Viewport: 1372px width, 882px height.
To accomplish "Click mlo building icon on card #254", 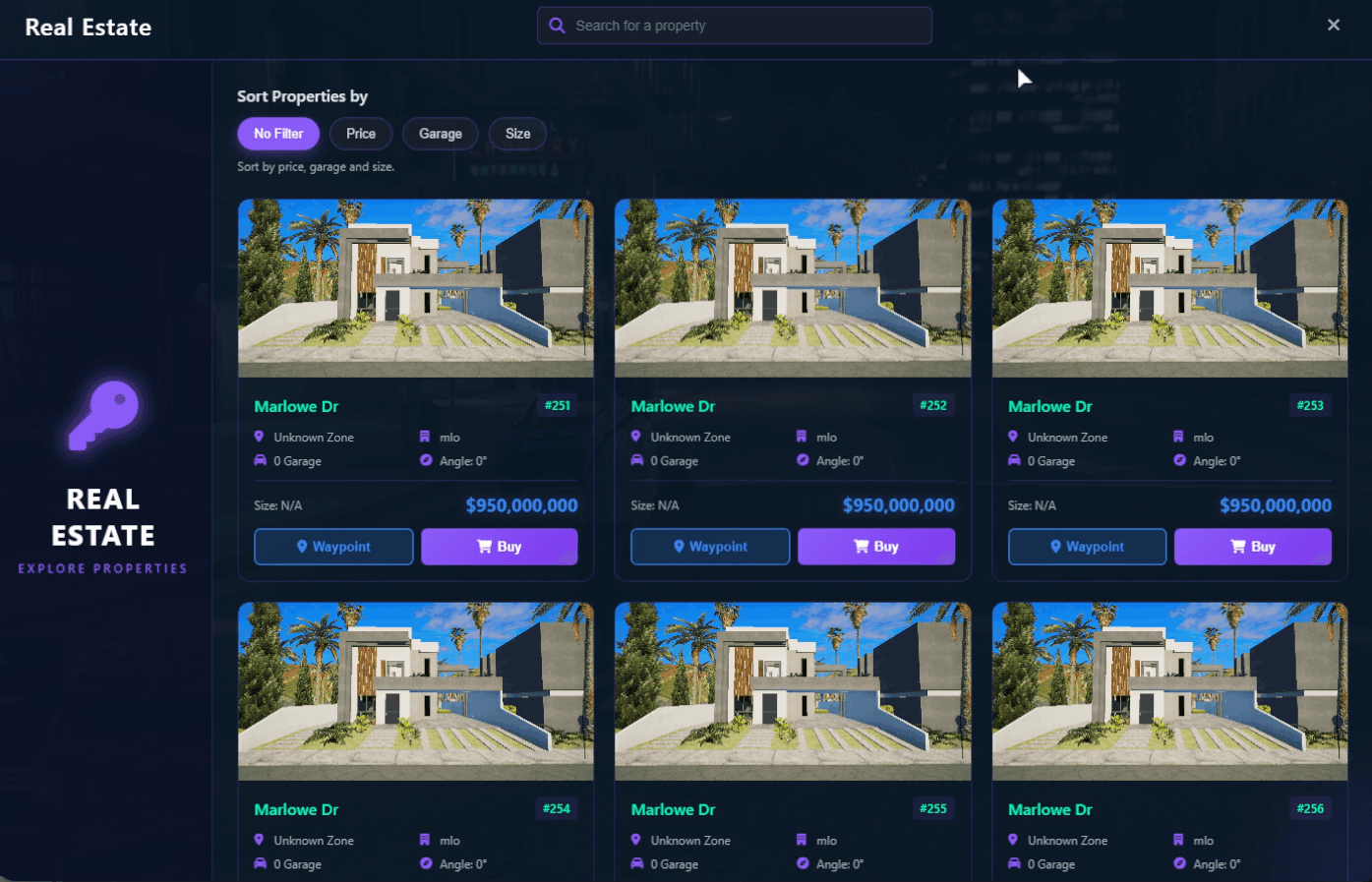I will click(425, 840).
